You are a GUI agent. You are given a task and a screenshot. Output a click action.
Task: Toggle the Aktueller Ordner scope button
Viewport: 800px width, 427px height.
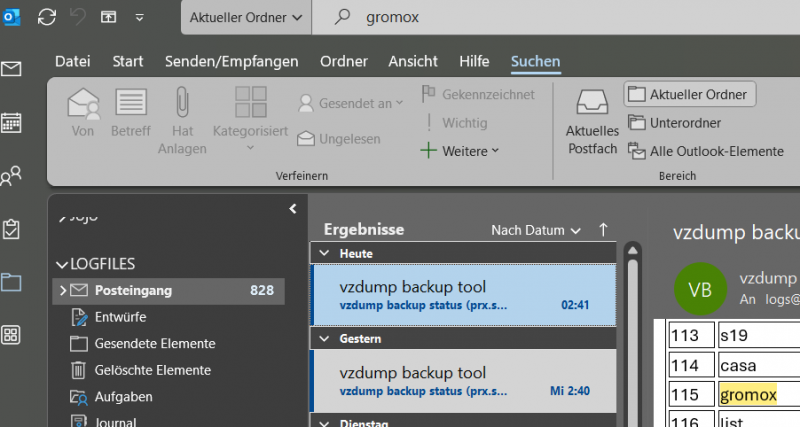tap(690, 94)
